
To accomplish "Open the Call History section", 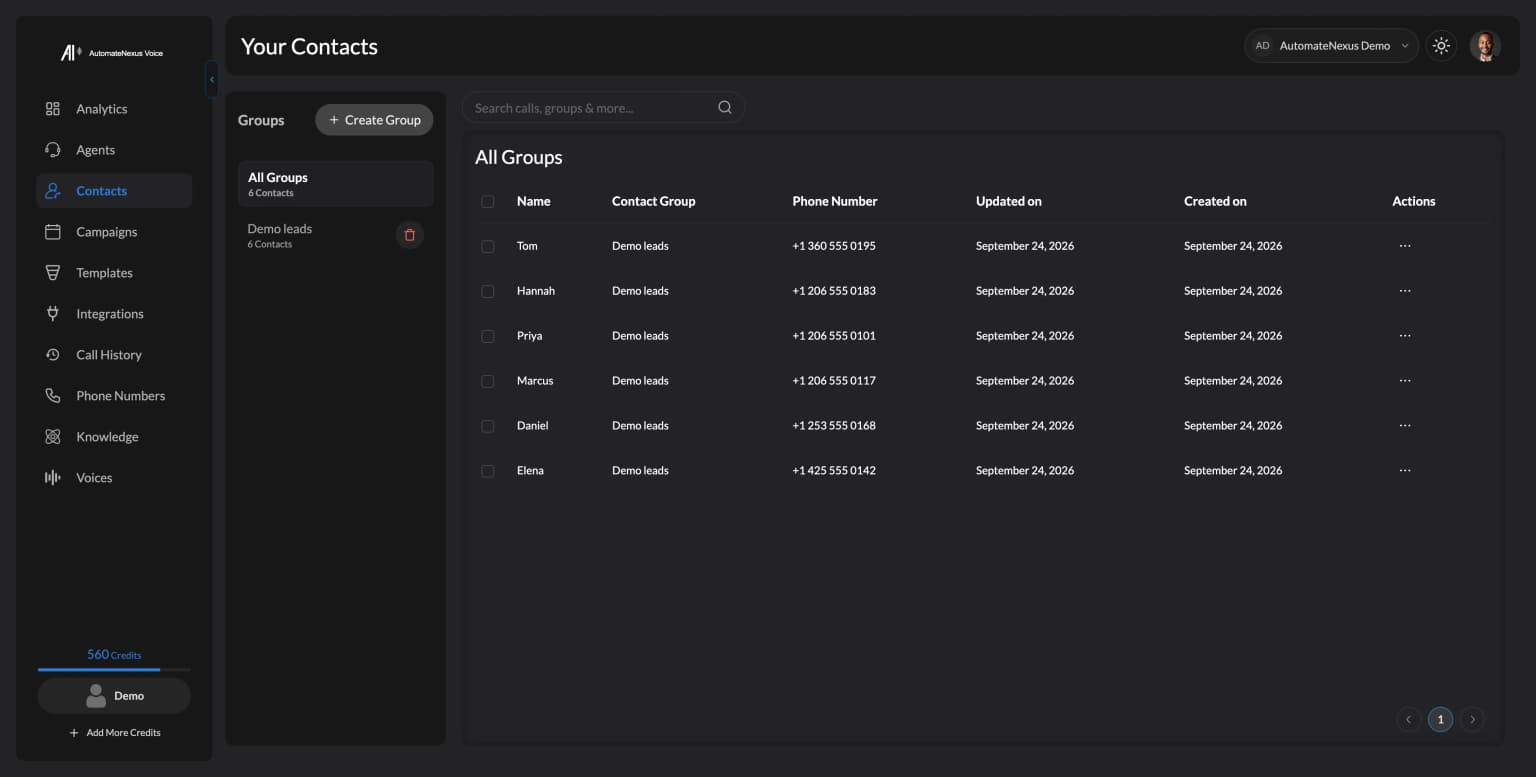I will (114, 355).
